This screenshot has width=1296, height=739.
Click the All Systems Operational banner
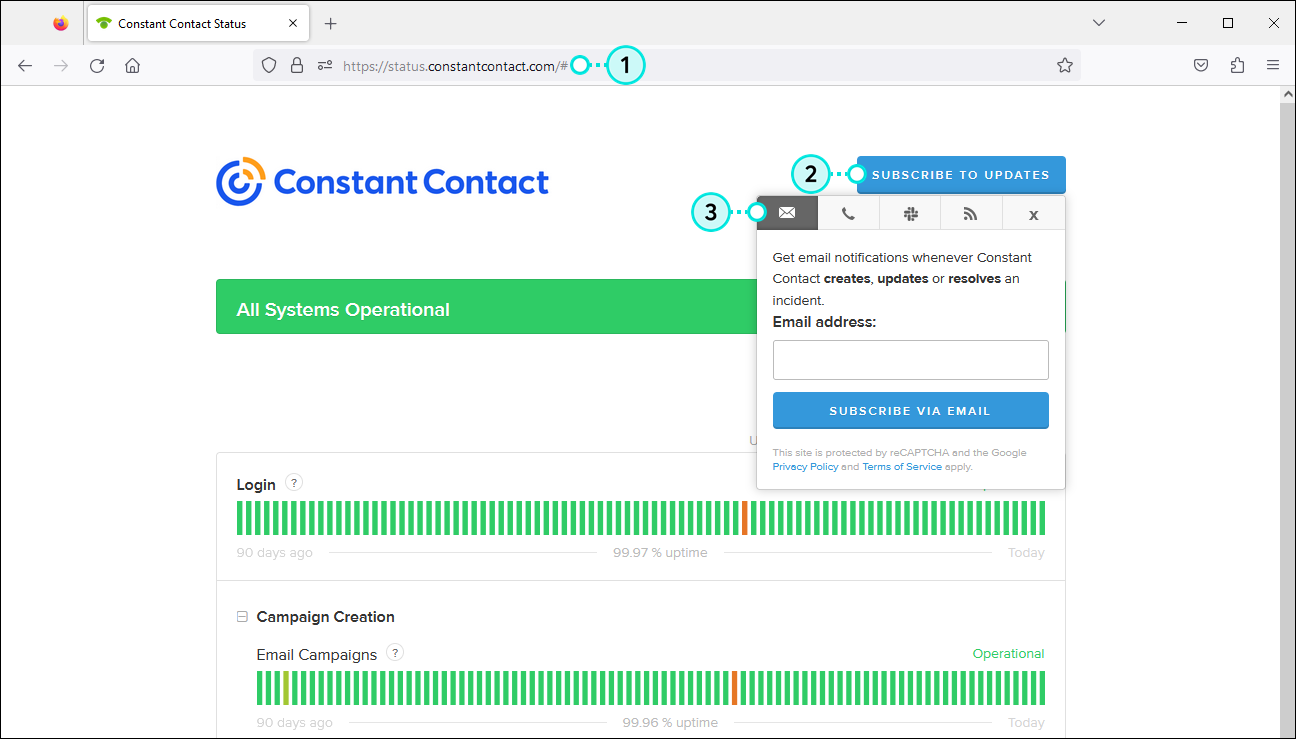click(486, 306)
